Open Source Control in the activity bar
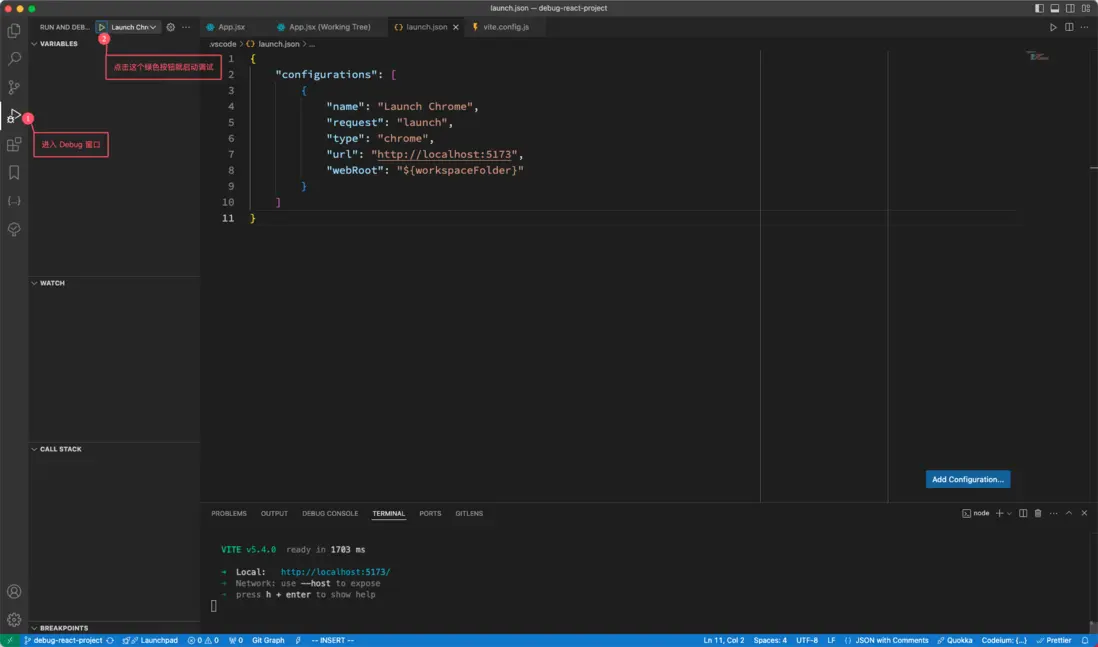Viewport: 1098px width, 647px height. (14, 88)
